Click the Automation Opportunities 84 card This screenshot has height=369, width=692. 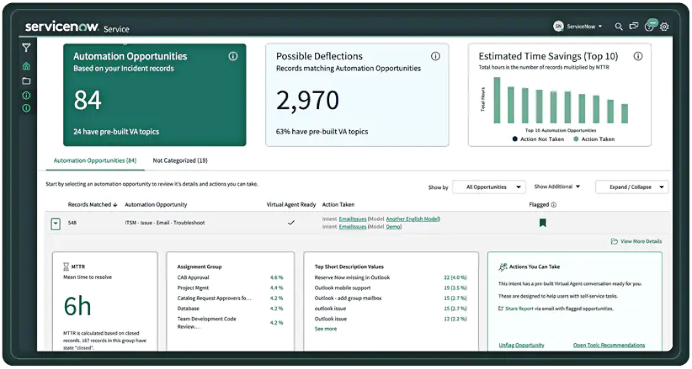[x=154, y=94]
